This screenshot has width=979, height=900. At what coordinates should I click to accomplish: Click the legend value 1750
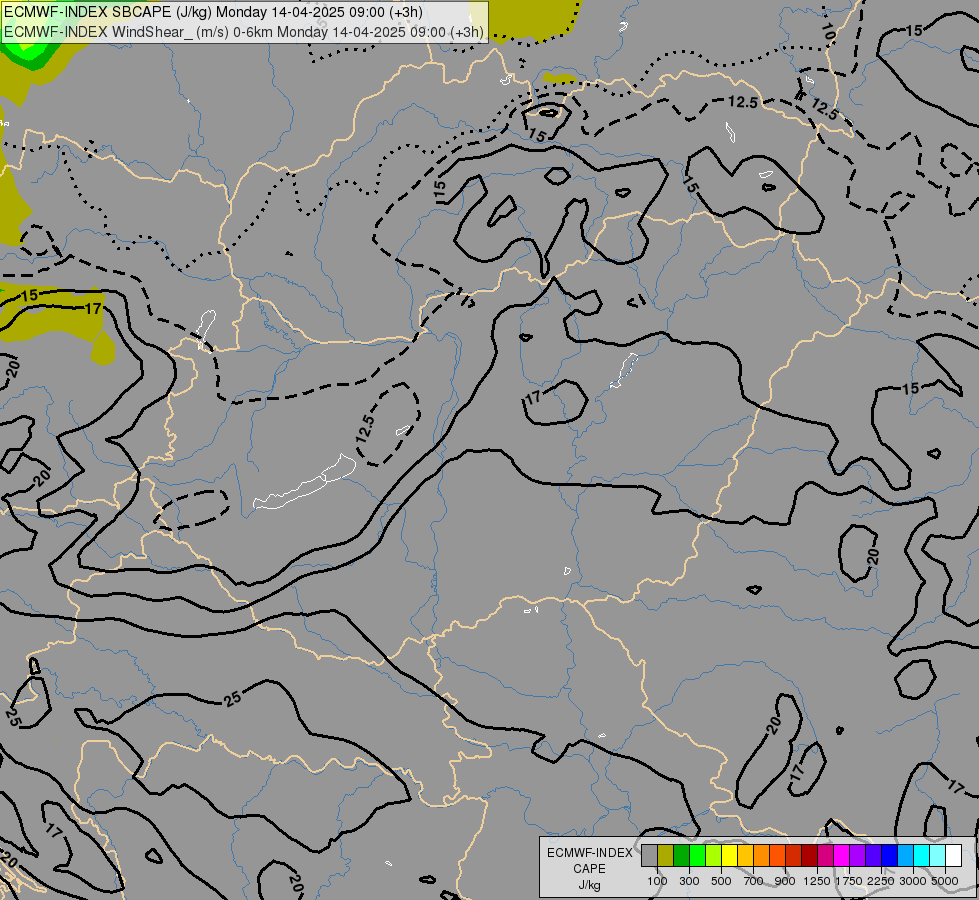(849, 881)
